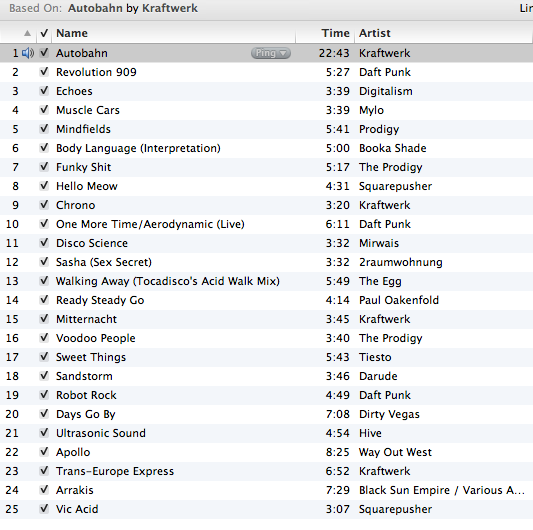This screenshot has width=533, height=530.
Task: Select One More Time/Aerodynamic (Live)
Action: pyautogui.click(x=150, y=224)
